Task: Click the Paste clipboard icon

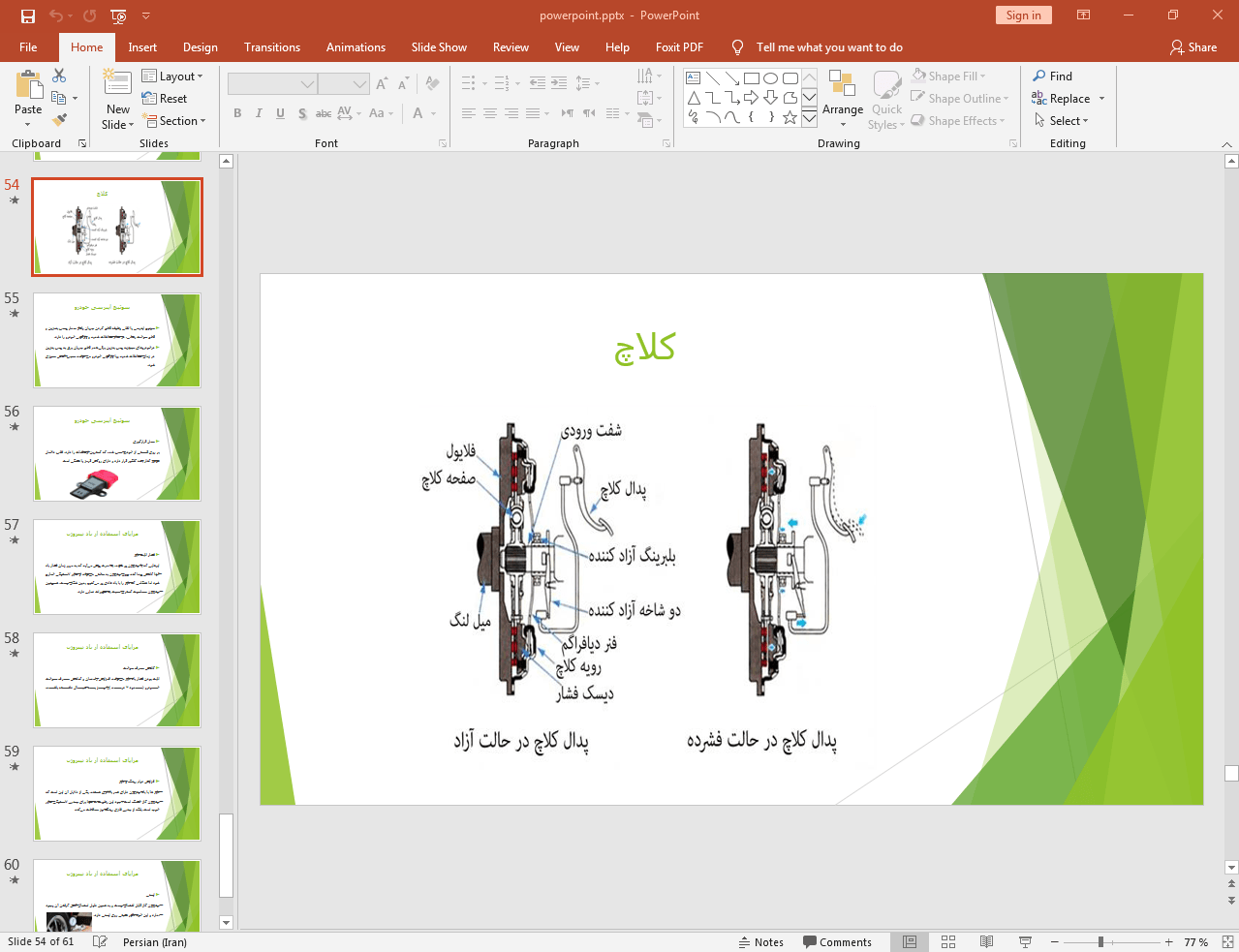Action: point(28,87)
